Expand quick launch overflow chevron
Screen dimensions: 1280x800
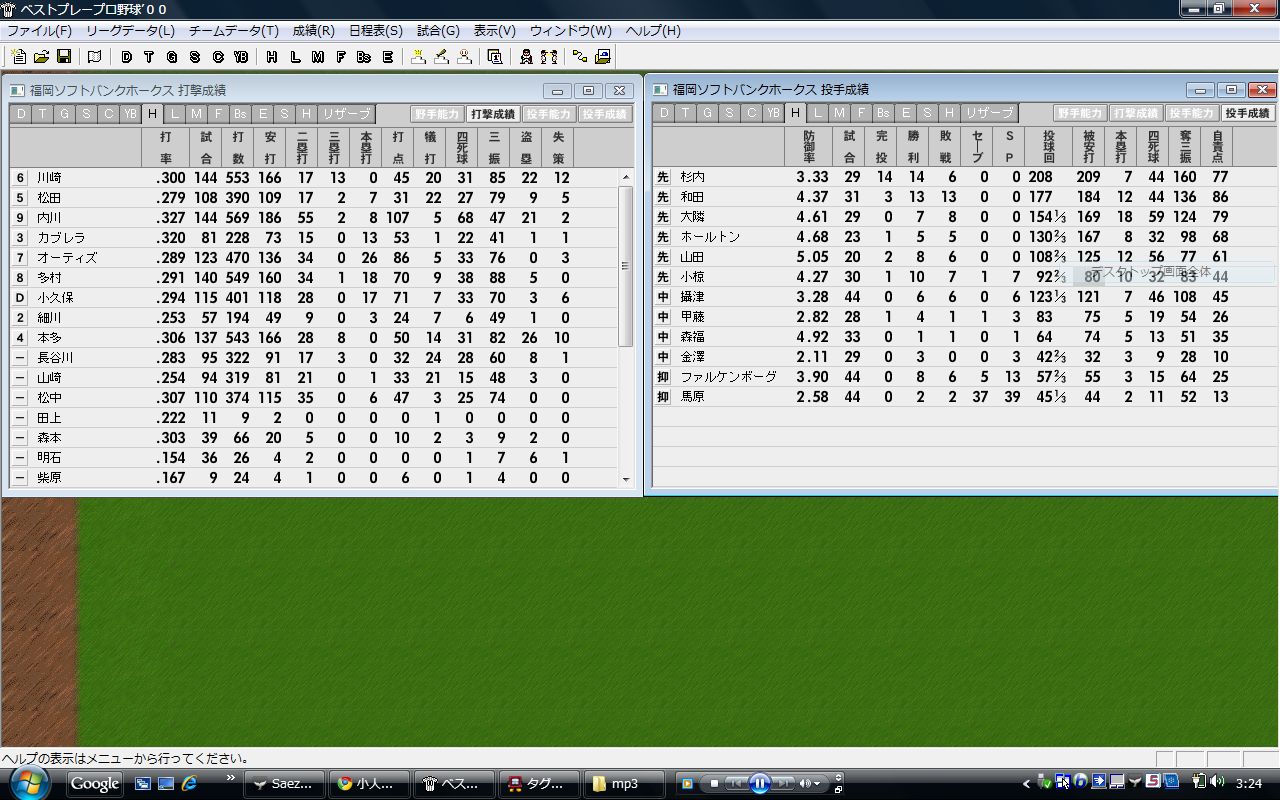pyautogui.click(x=231, y=777)
